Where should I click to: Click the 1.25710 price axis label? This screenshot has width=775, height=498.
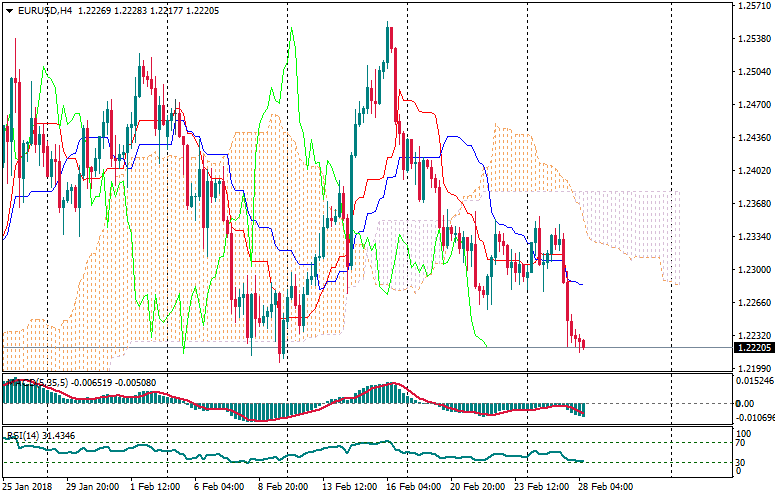click(754, 6)
